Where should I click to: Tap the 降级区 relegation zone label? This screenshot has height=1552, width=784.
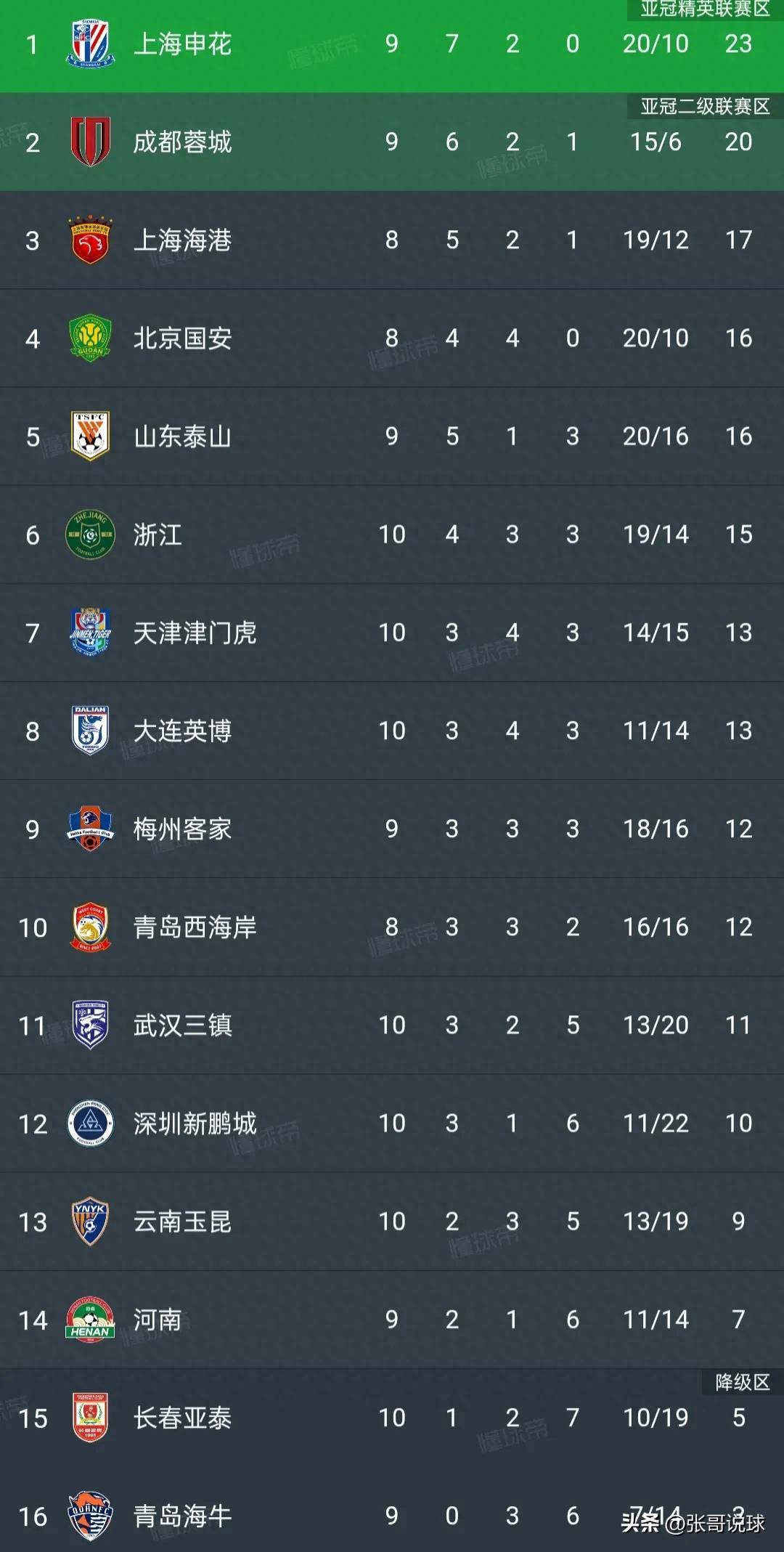click(742, 1382)
